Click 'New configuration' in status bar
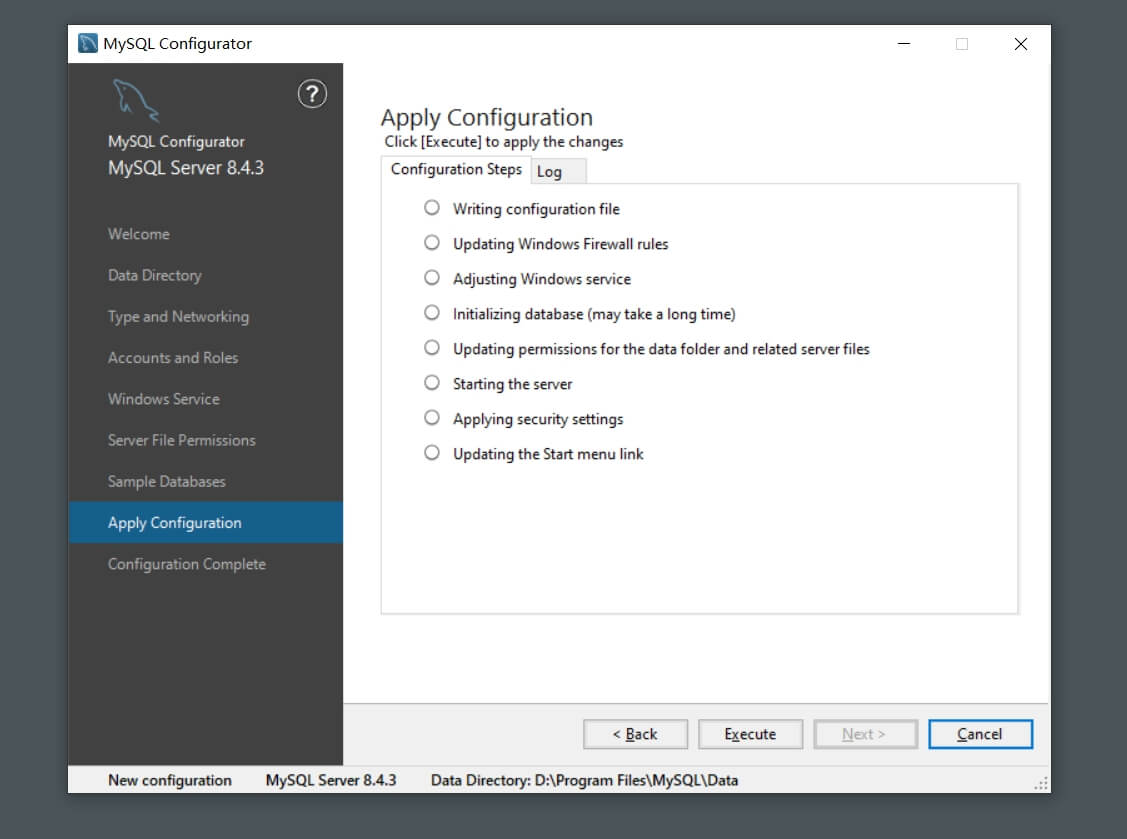Screen dimensions: 1127x839 point(170,780)
